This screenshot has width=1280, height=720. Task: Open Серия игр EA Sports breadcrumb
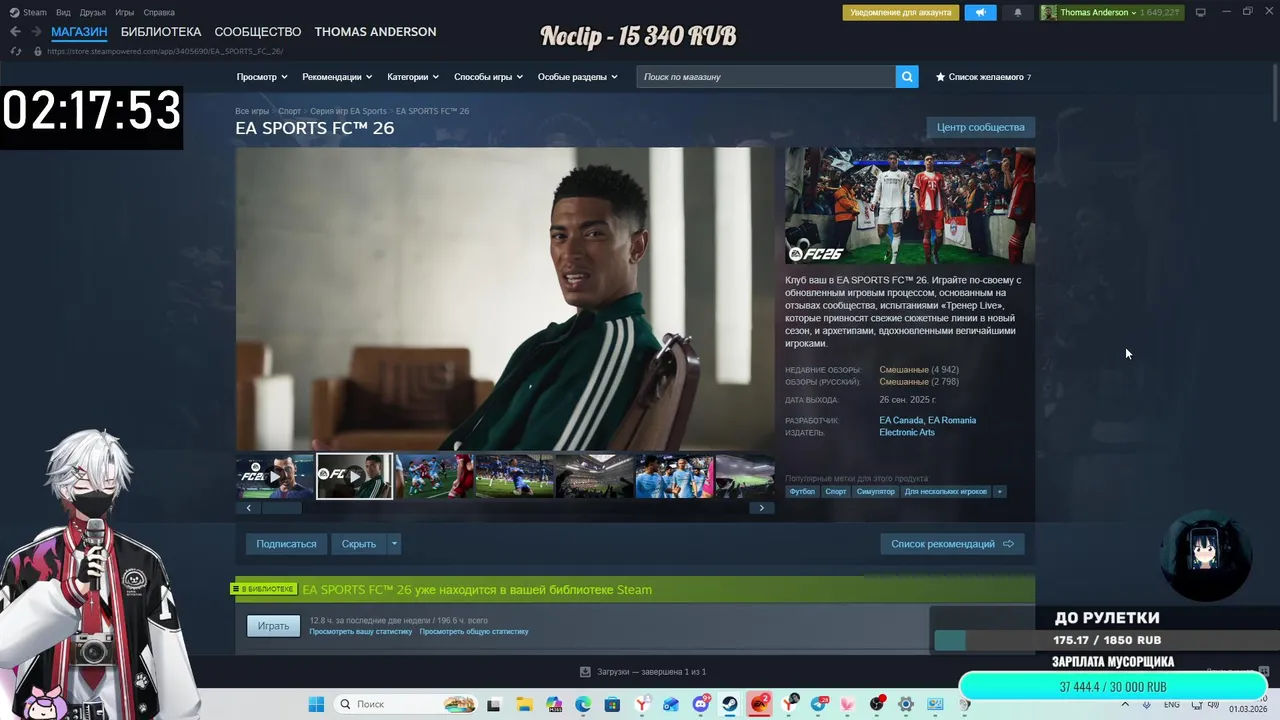[348, 111]
